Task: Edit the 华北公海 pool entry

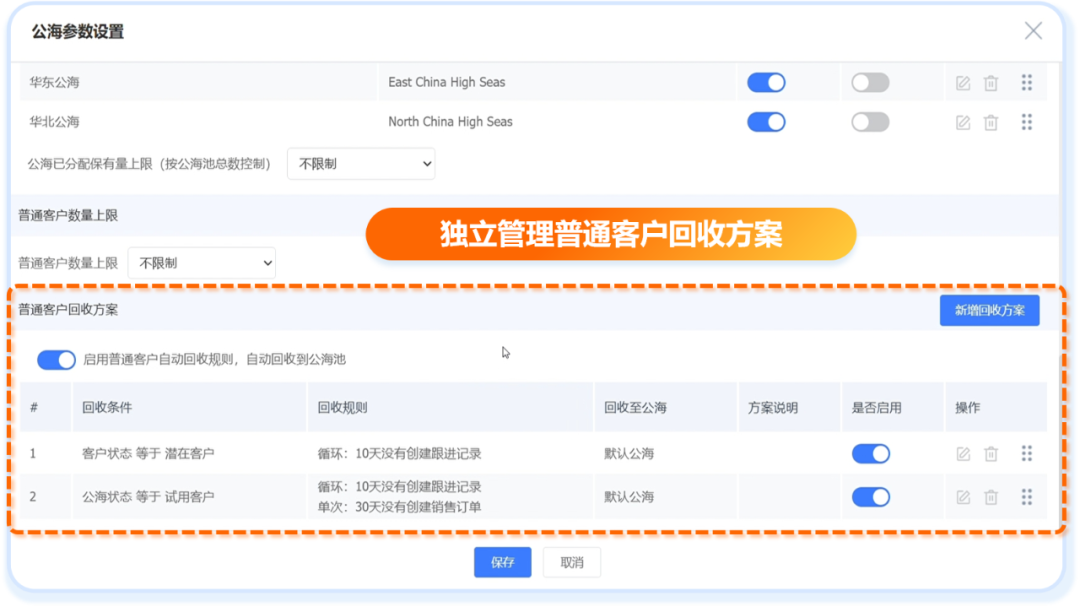Action: coord(962,122)
